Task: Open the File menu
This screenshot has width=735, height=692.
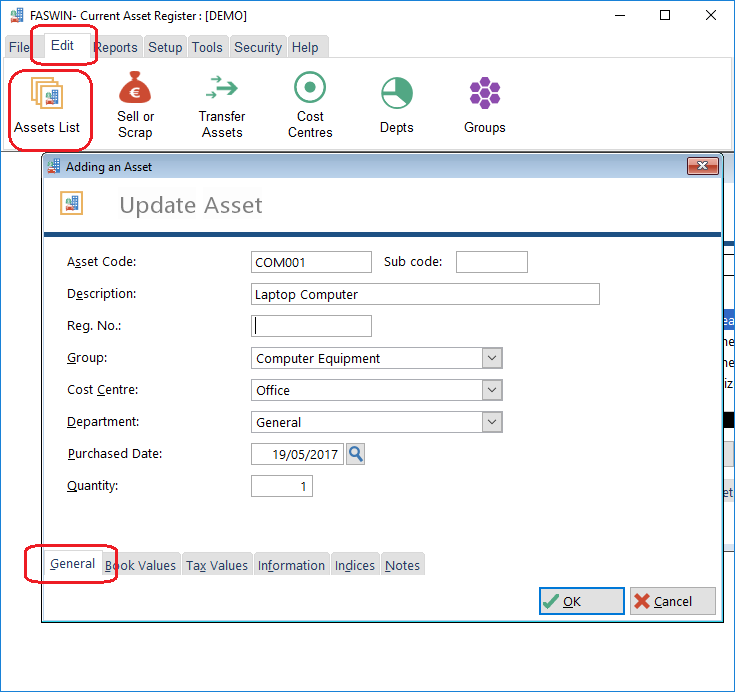Action: point(19,47)
